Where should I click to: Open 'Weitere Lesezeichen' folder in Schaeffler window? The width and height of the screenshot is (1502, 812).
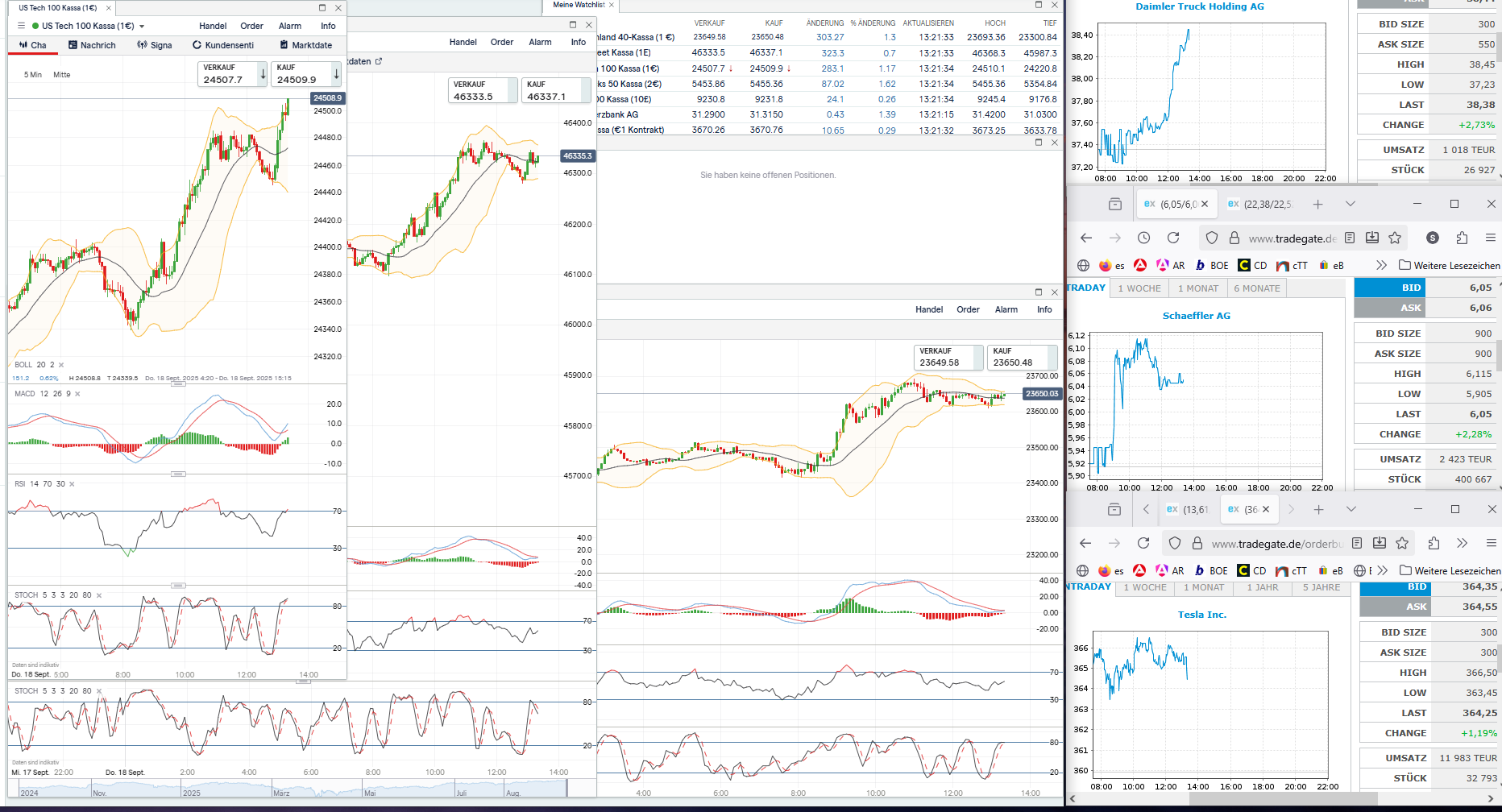1449,265
